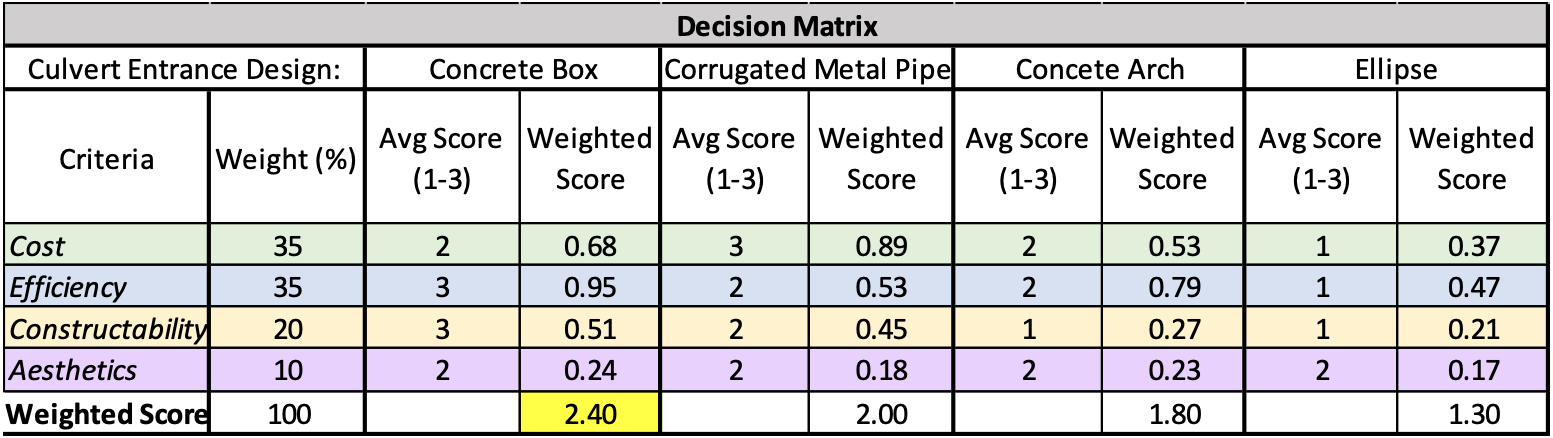1553x438 pixels.
Task: Select the purple Aesthetics row label
Action: click(x=106, y=371)
